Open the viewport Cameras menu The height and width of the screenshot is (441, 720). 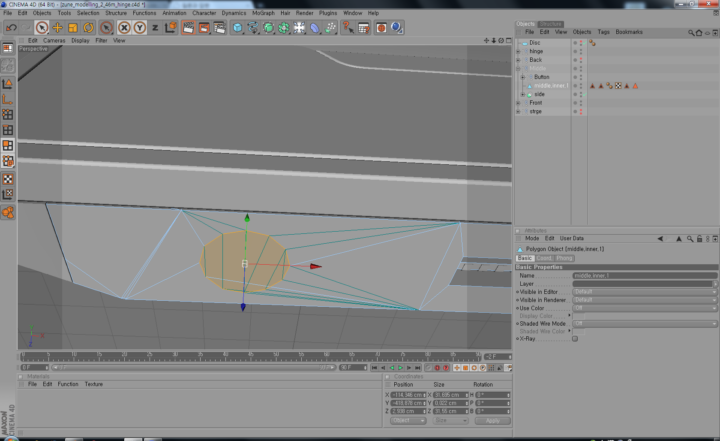pyautogui.click(x=54, y=40)
